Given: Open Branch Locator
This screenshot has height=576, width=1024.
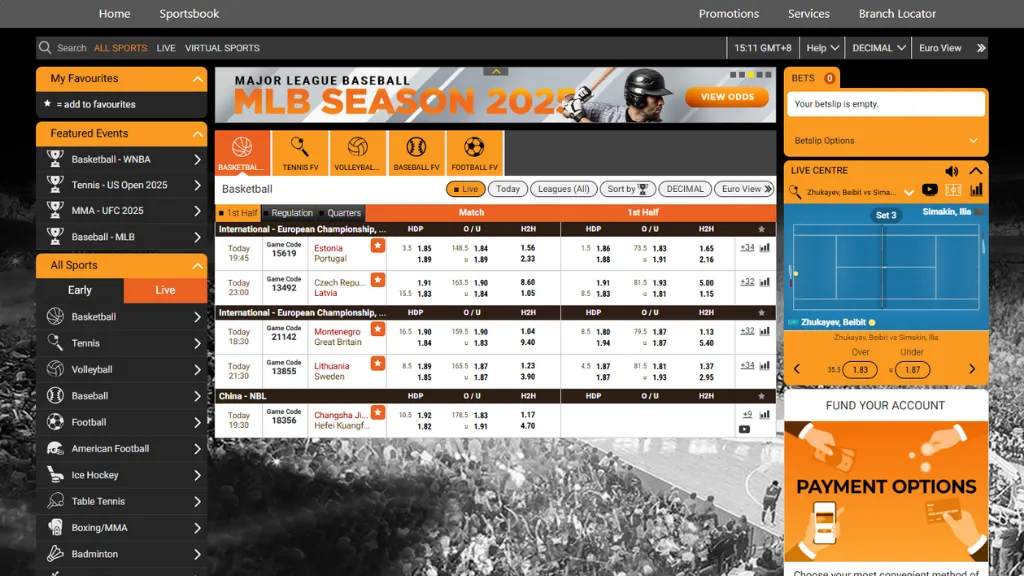Looking at the screenshot, I should [897, 14].
